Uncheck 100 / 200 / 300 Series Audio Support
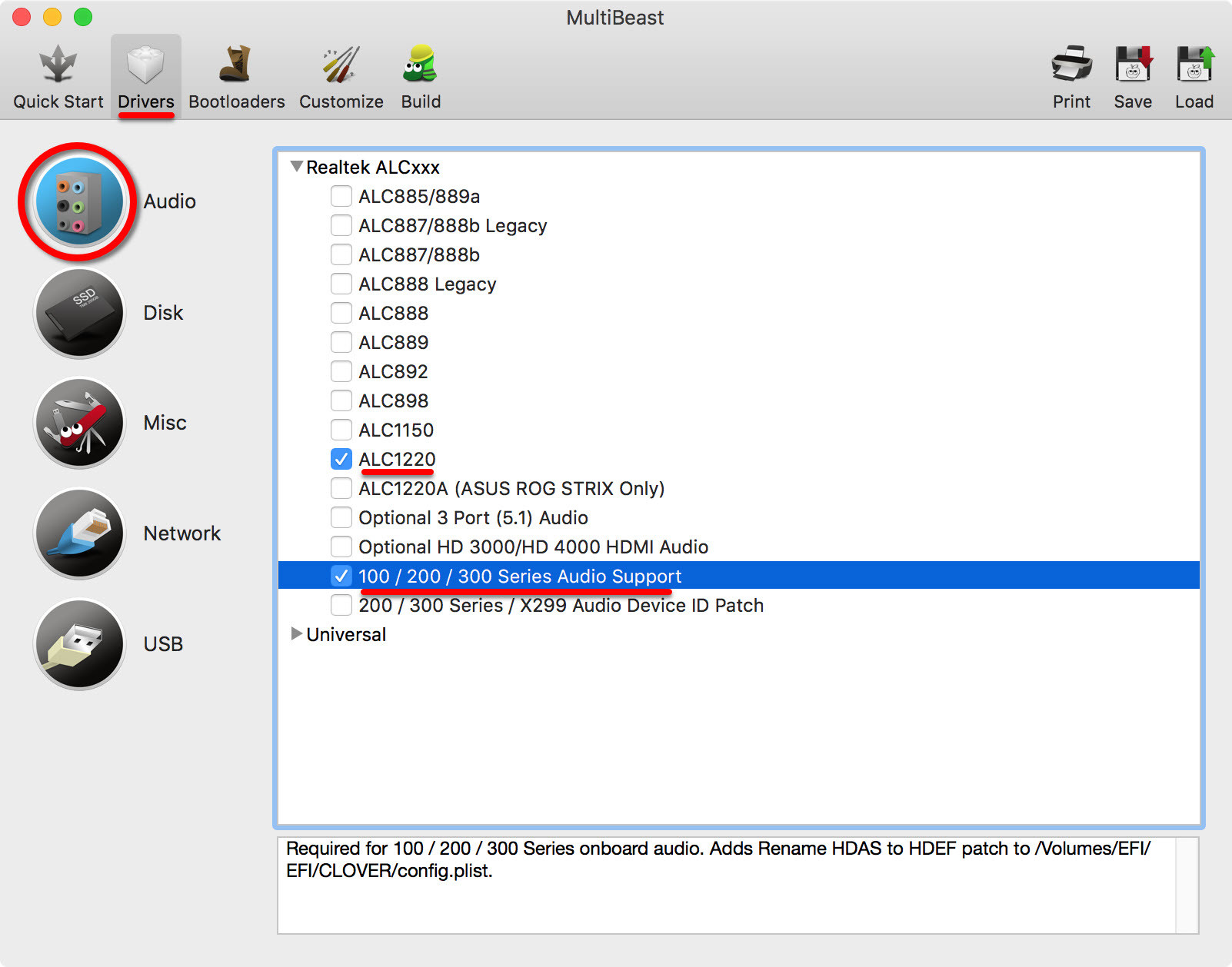1232x967 pixels. tap(341, 576)
